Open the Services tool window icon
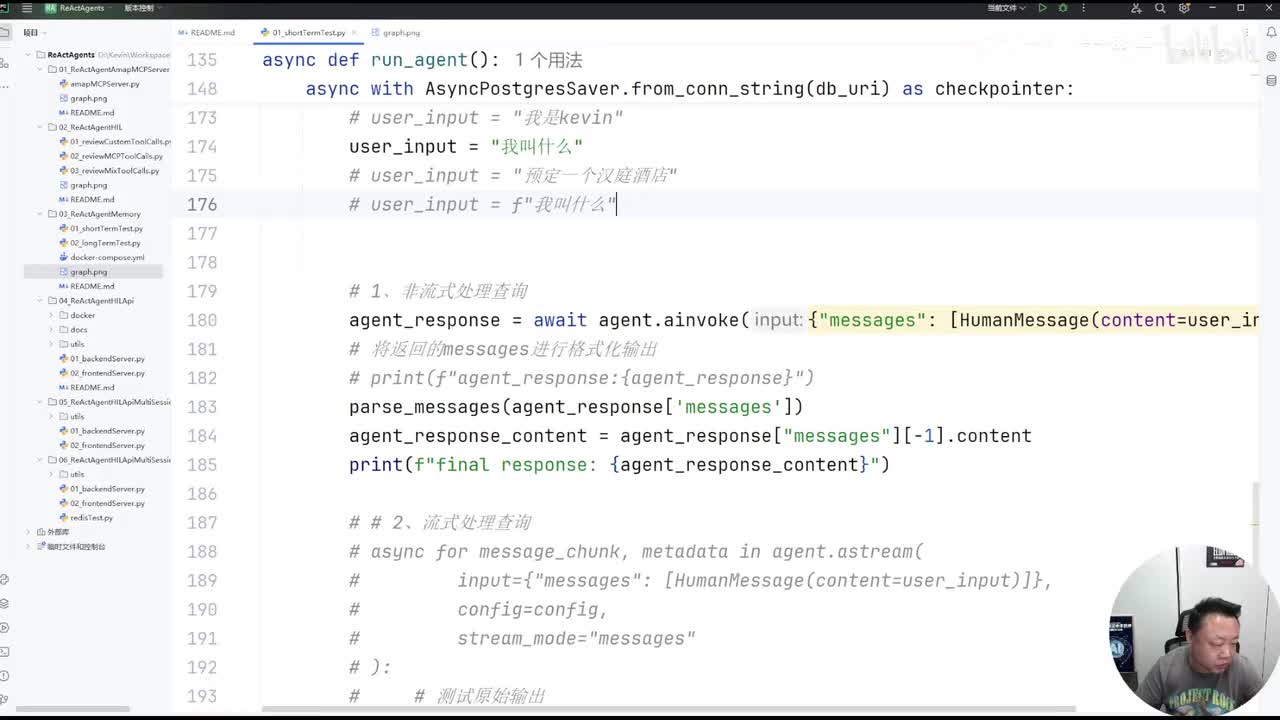The height and width of the screenshot is (720, 1280). [x=5, y=628]
